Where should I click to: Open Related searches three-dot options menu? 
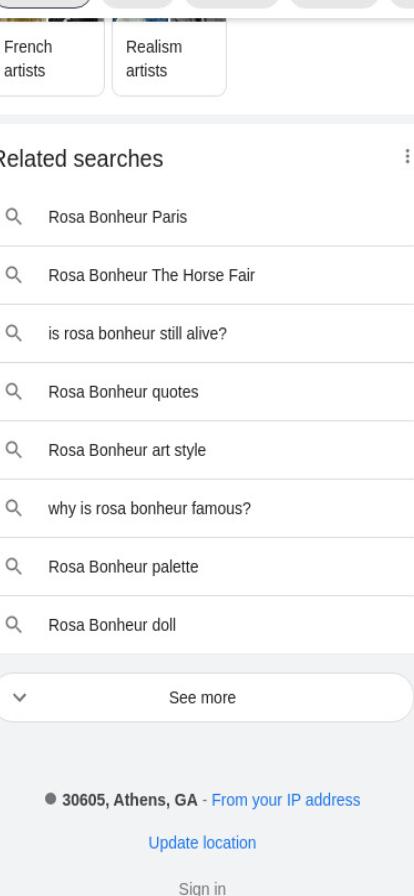407,157
